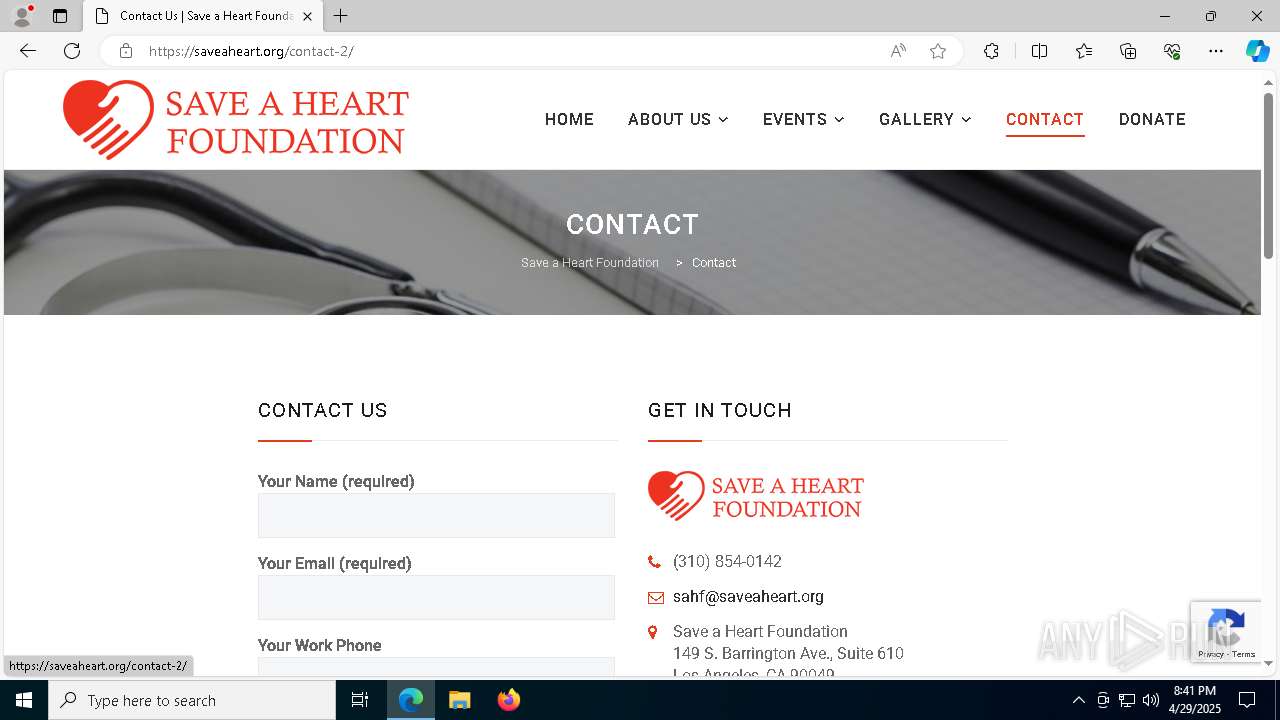Image resolution: width=1280 pixels, height=720 pixels.
Task: Open the reCAPTCHA Terms link
Action: click(1244, 654)
